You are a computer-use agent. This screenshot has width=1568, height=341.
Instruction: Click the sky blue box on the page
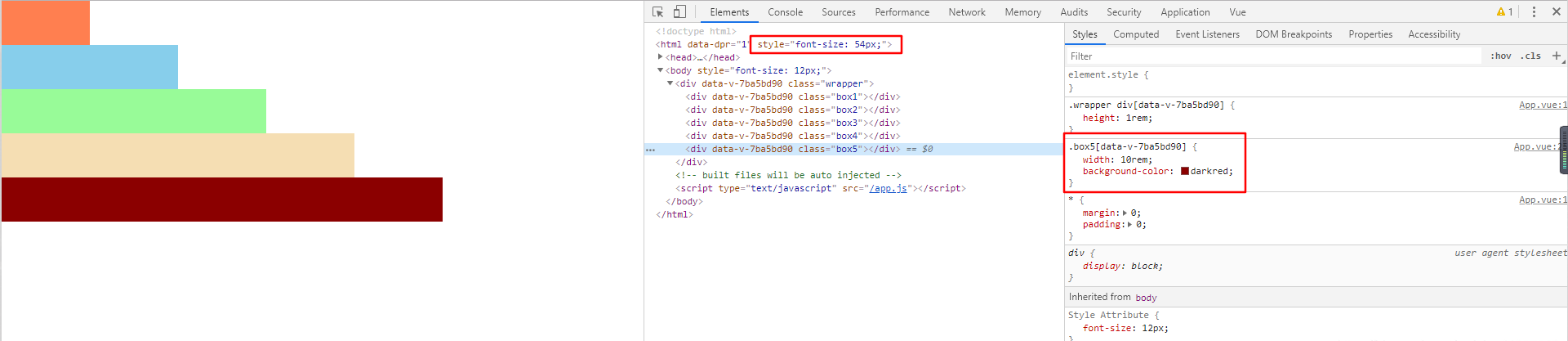pos(90,67)
